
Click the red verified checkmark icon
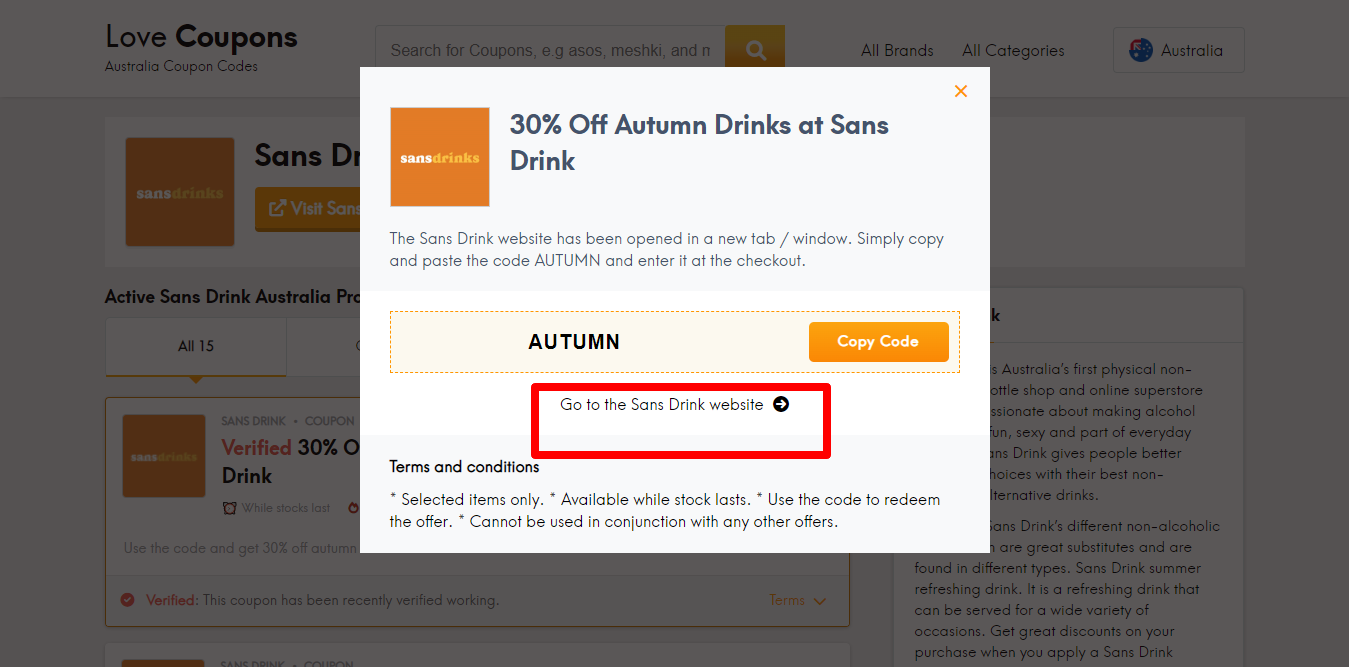127,600
